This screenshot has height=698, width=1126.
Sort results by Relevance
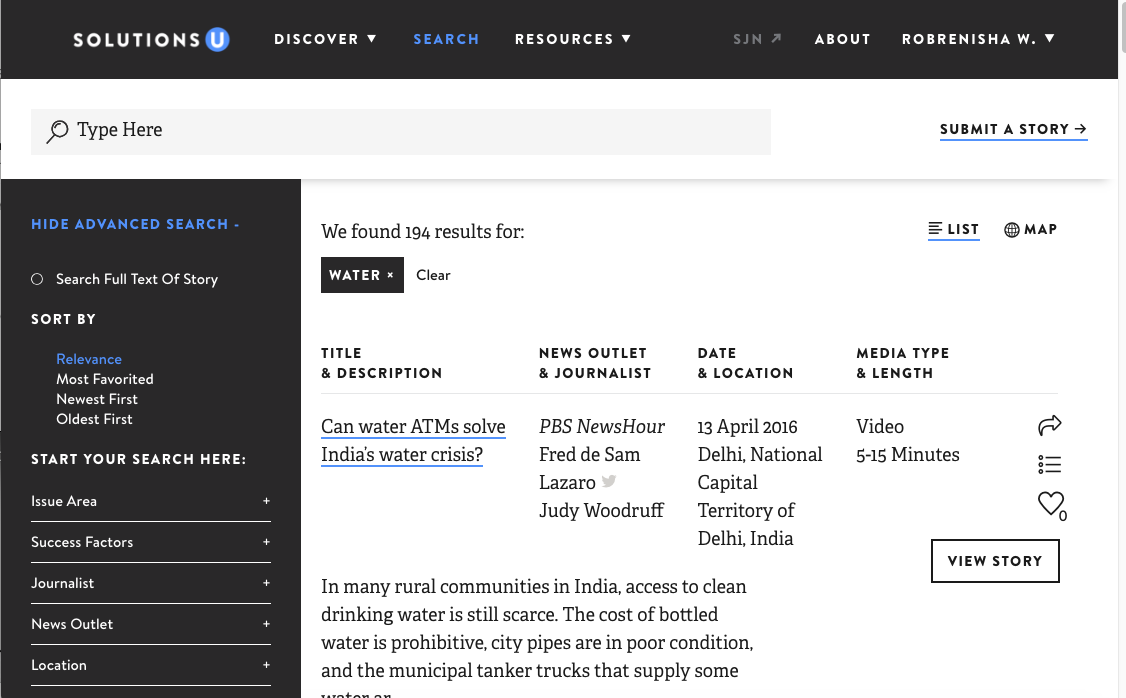pos(89,359)
